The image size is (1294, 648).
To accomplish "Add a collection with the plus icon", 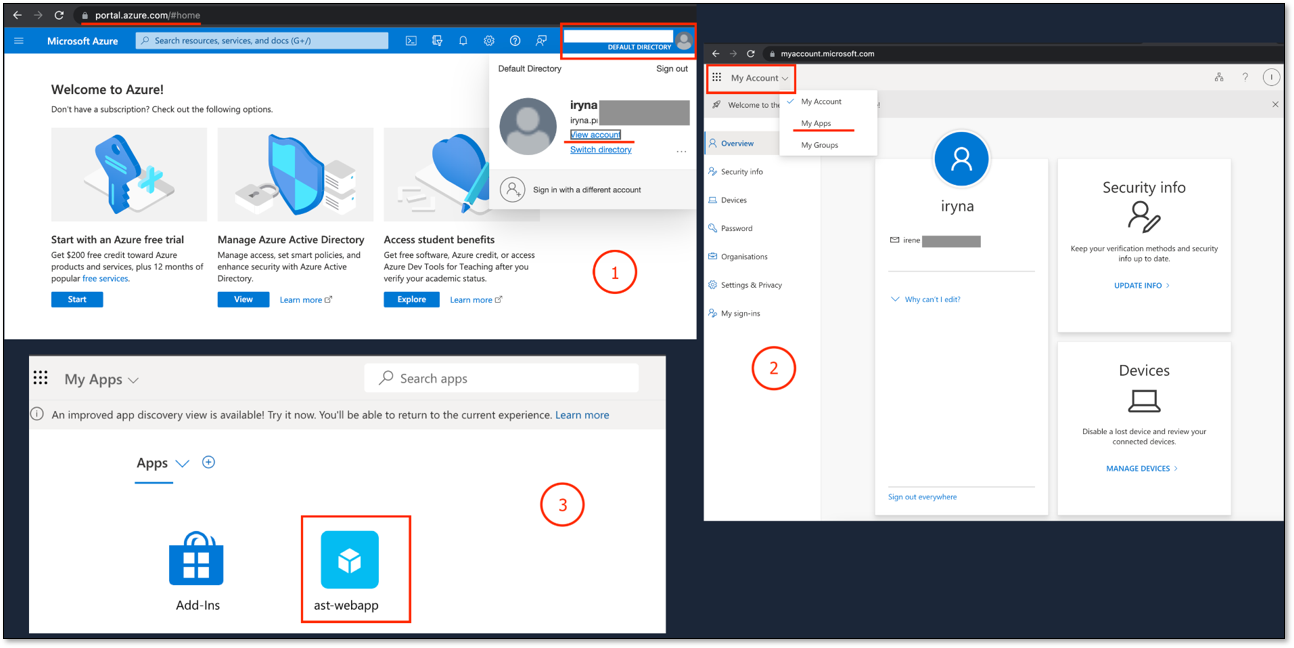I will (209, 462).
